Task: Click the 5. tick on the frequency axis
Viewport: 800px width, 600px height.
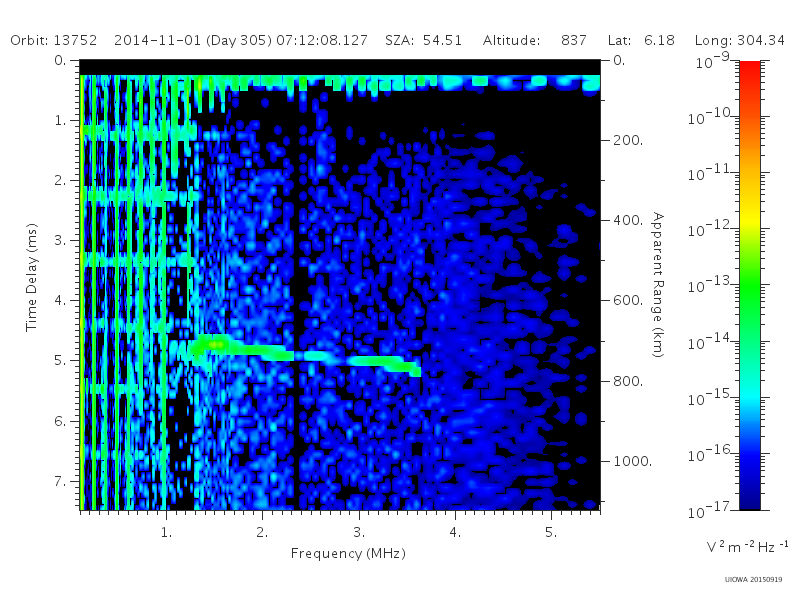Action: 552,532
